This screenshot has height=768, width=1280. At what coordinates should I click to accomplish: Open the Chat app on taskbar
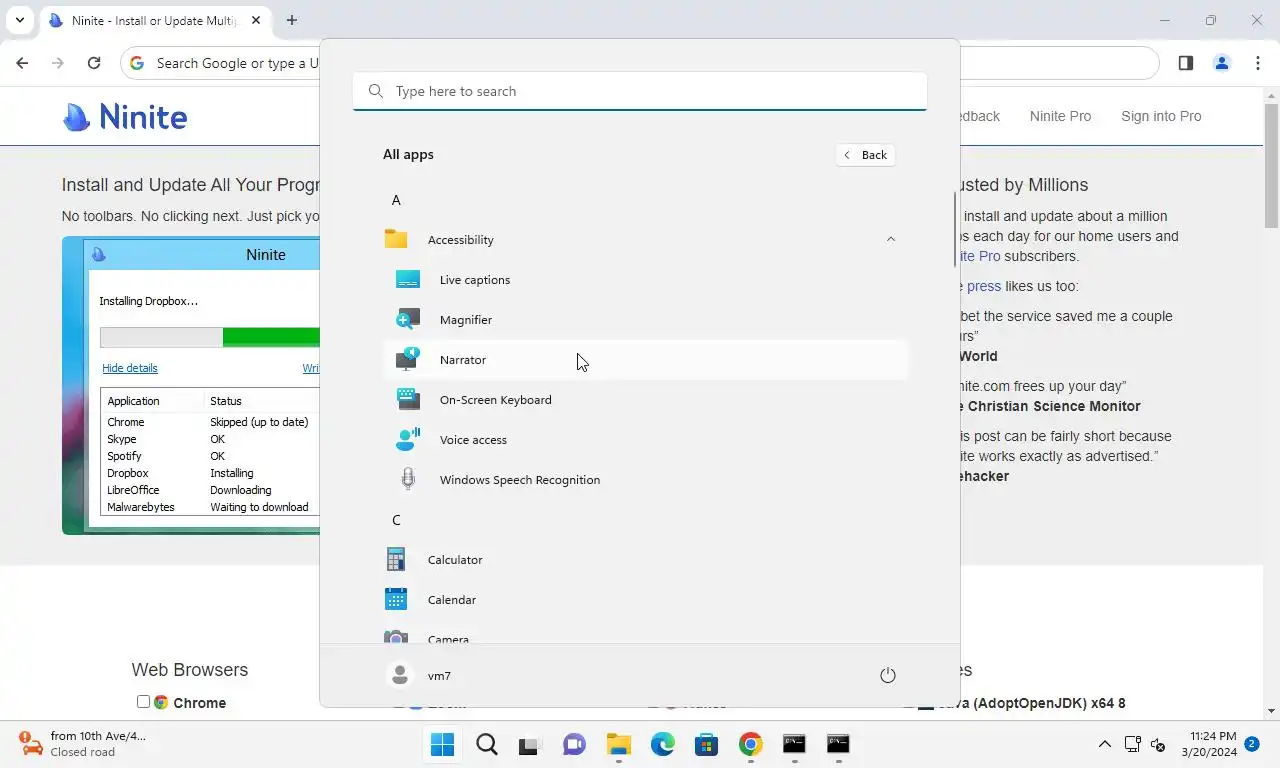[x=574, y=744]
